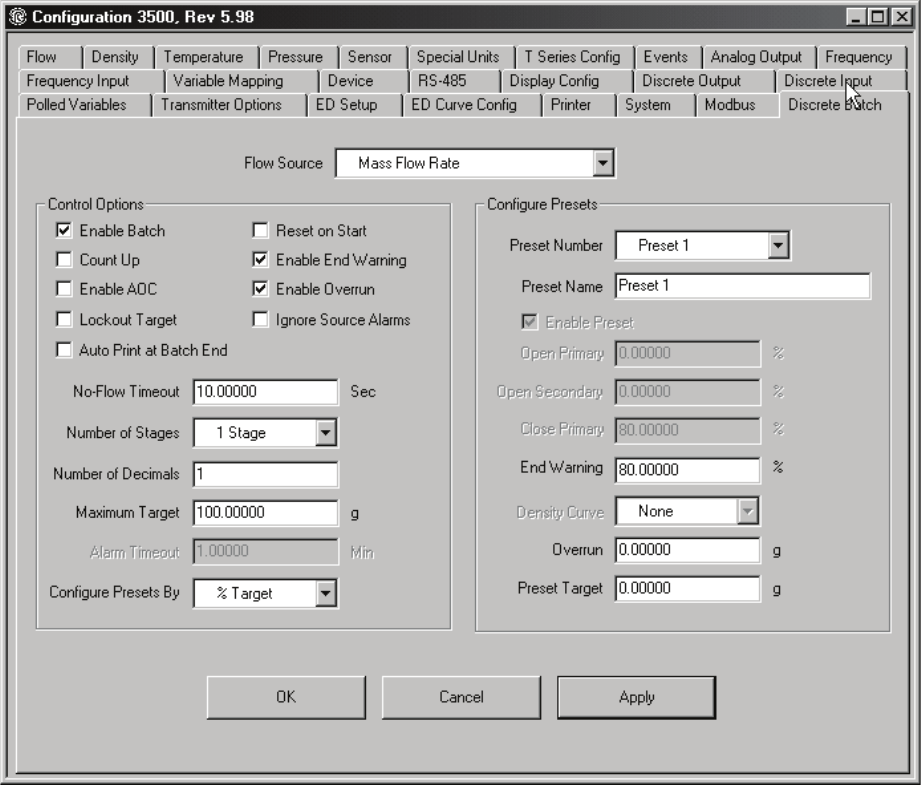
Task: Click the Cancel button
Action: 461,697
